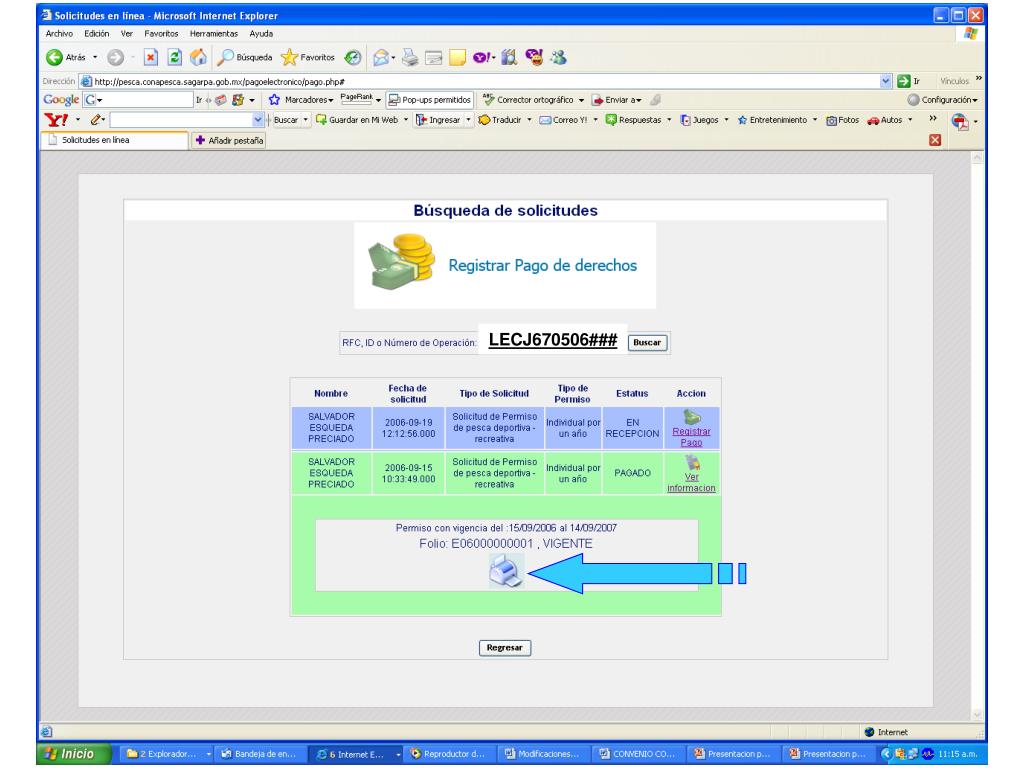Click the Home page icon
Image resolution: width=1024 pixels, height=768 pixels.
[198, 57]
